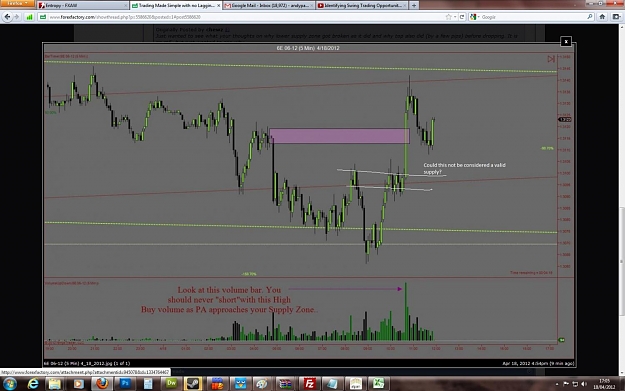Show hidden system tray icons
The width and height of the screenshot is (625, 391).
click(557, 384)
